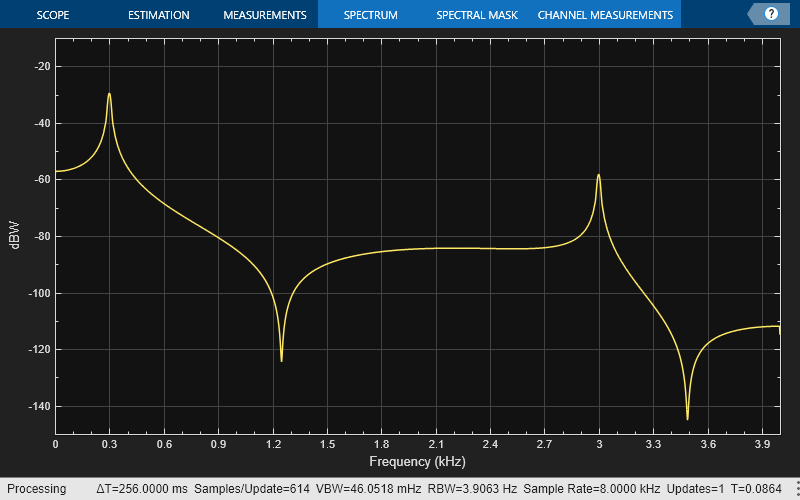Click the deep notch near 3.5 kHz
This screenshot has height=500, width=800.
point(687,417)
